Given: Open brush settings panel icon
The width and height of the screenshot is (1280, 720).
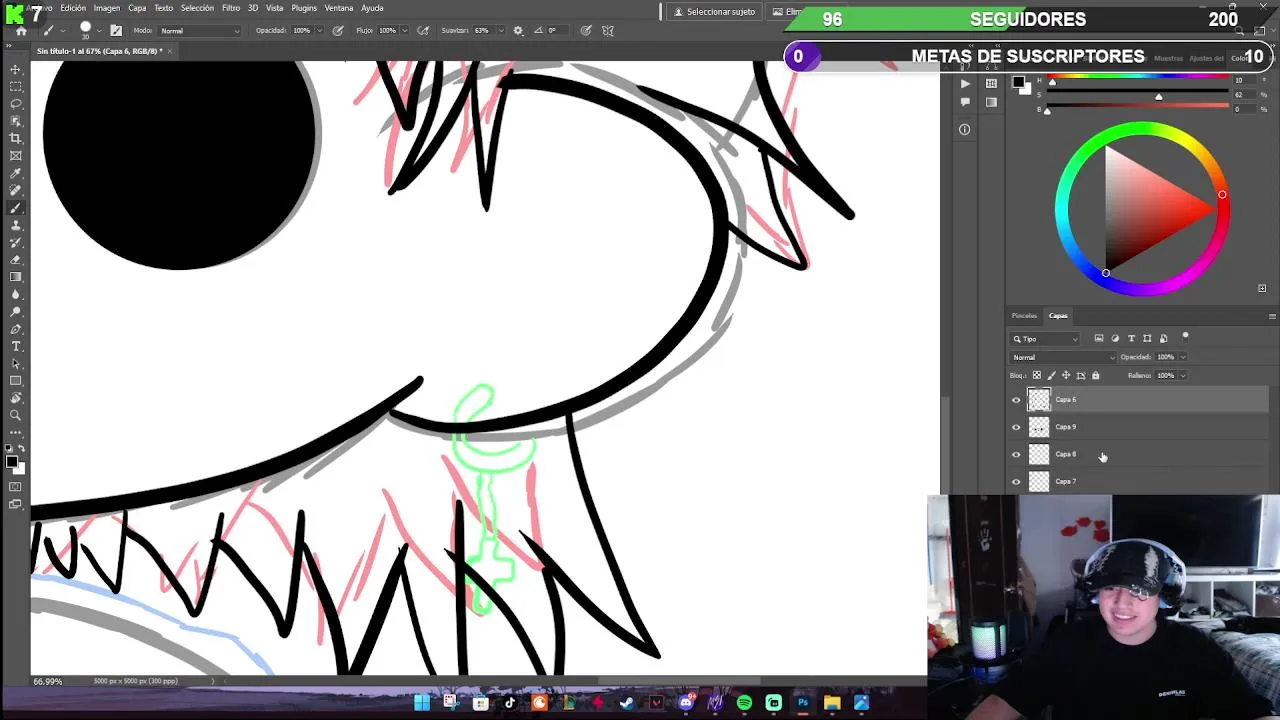Looking at the screenshot, I should click(x=116, y=31).
